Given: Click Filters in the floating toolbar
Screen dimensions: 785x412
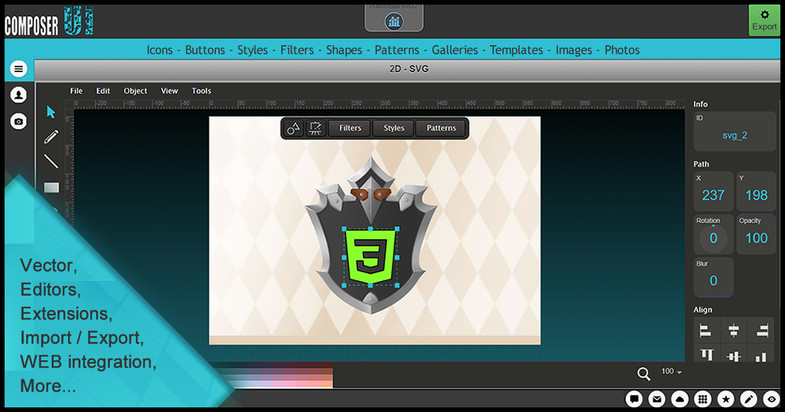Looking at the screenshot, I should (x=350, y=128).
